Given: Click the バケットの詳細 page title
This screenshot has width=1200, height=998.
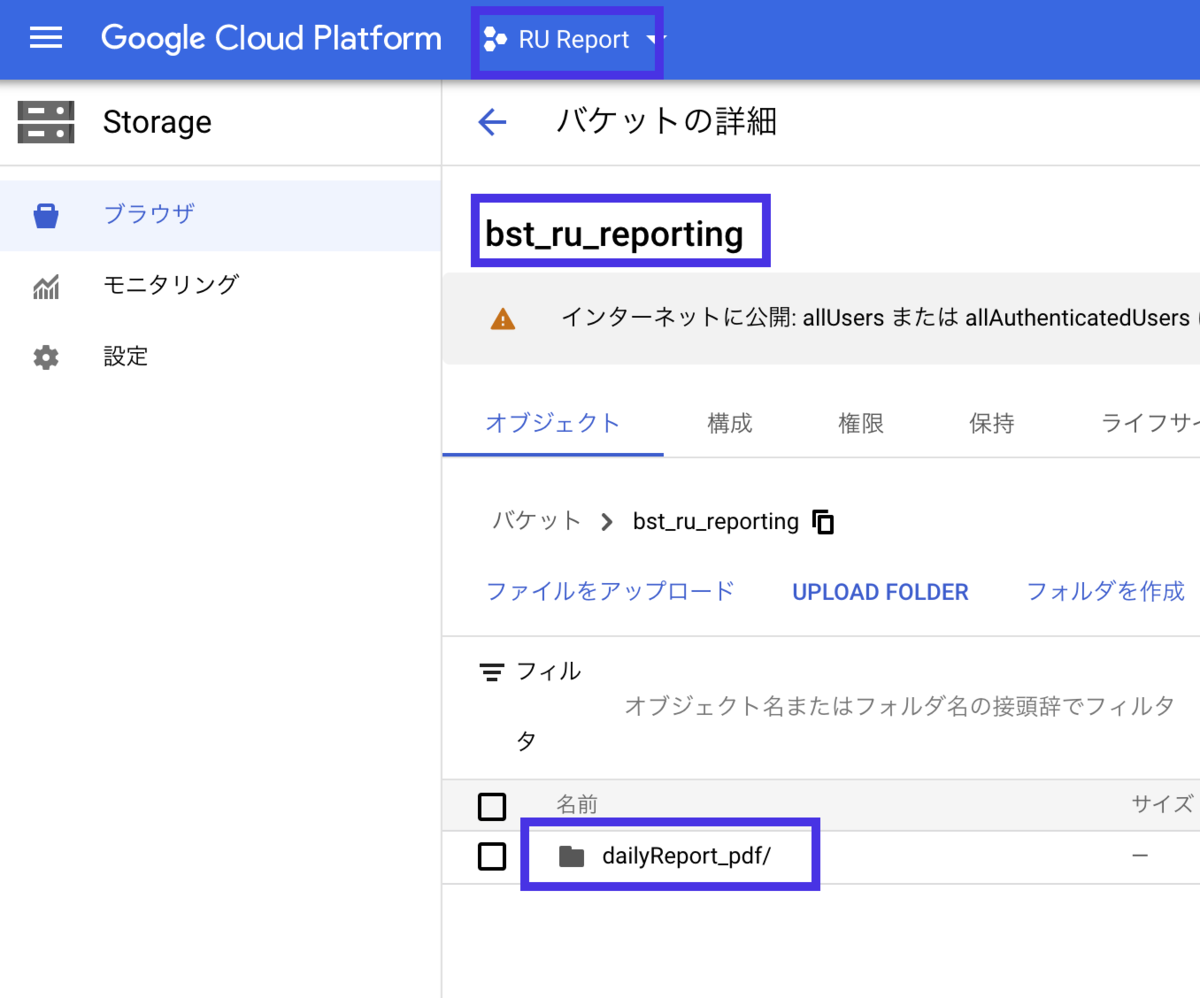Looking at the screenshot, I should pyautogui.click(x=667, y=122).
